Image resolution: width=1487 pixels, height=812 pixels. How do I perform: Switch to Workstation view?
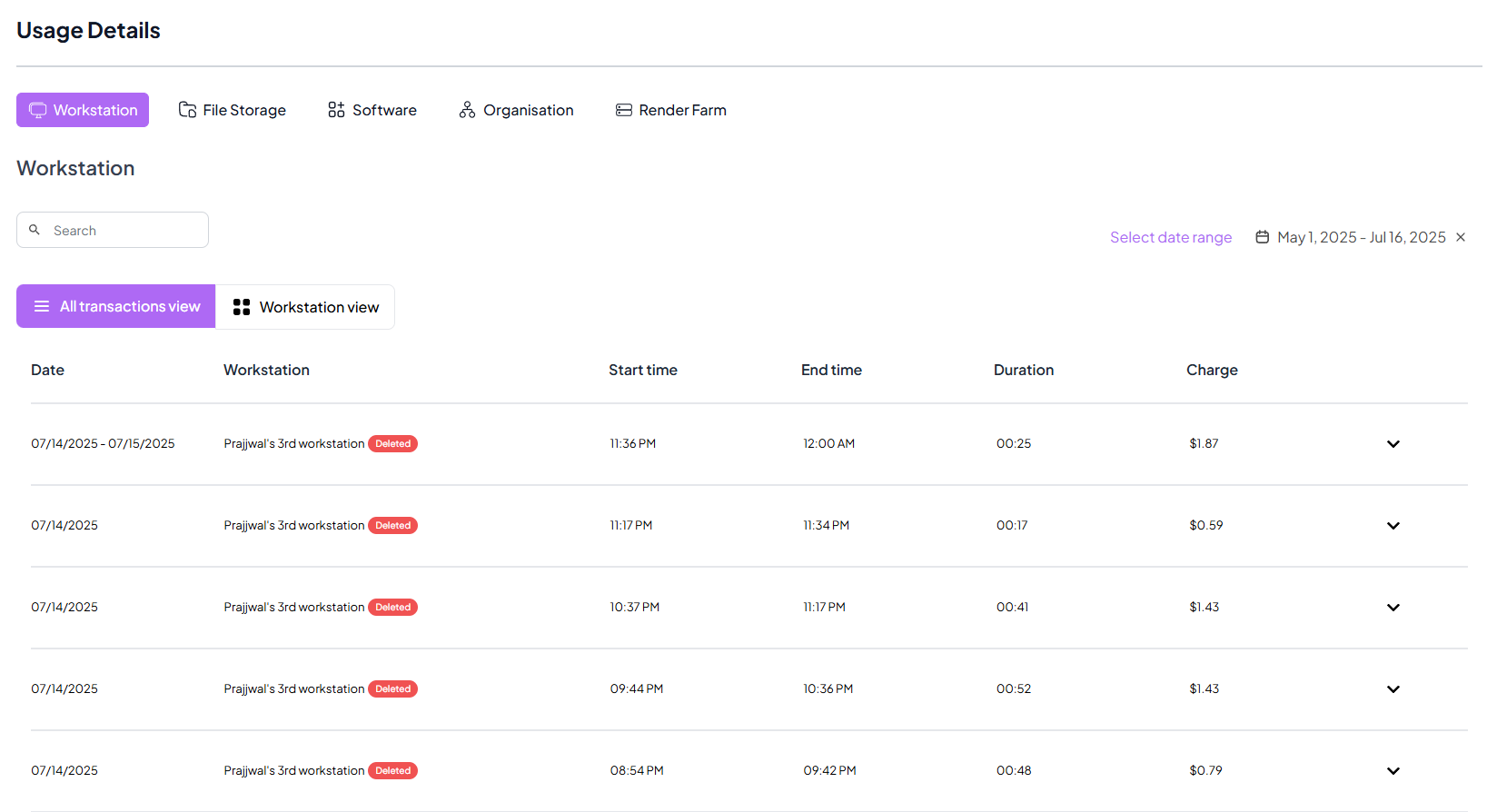pos(305,307)
